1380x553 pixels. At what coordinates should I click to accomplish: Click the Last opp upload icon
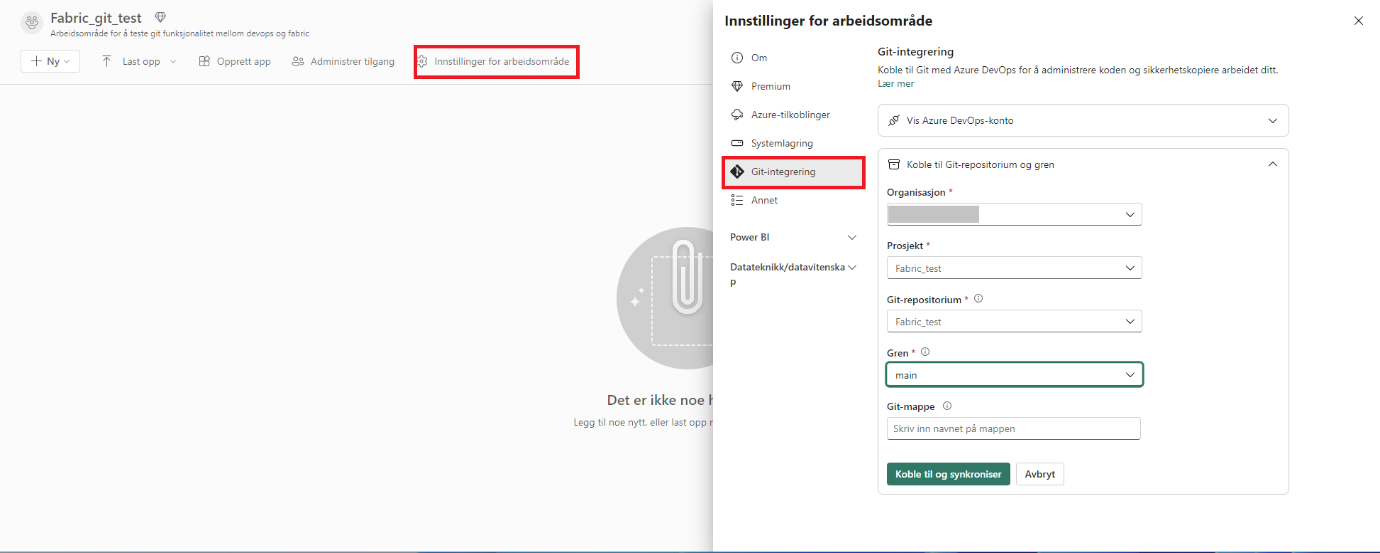(x=107, y=61)
